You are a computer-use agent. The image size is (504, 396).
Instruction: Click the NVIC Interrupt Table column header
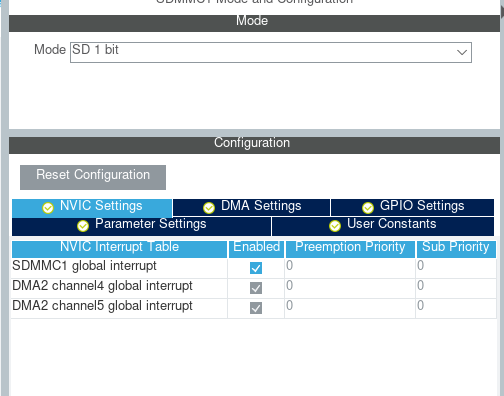pos(119,249)
